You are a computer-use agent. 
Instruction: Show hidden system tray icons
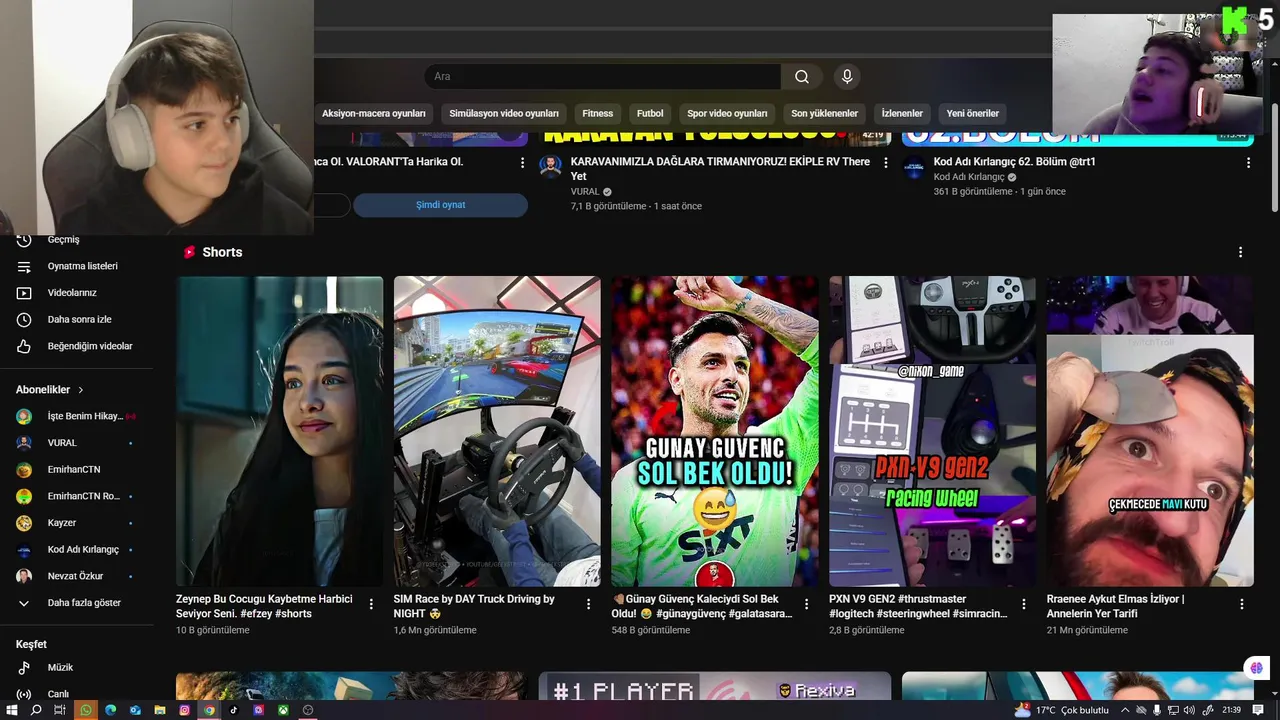click(x=1125, y=710)
